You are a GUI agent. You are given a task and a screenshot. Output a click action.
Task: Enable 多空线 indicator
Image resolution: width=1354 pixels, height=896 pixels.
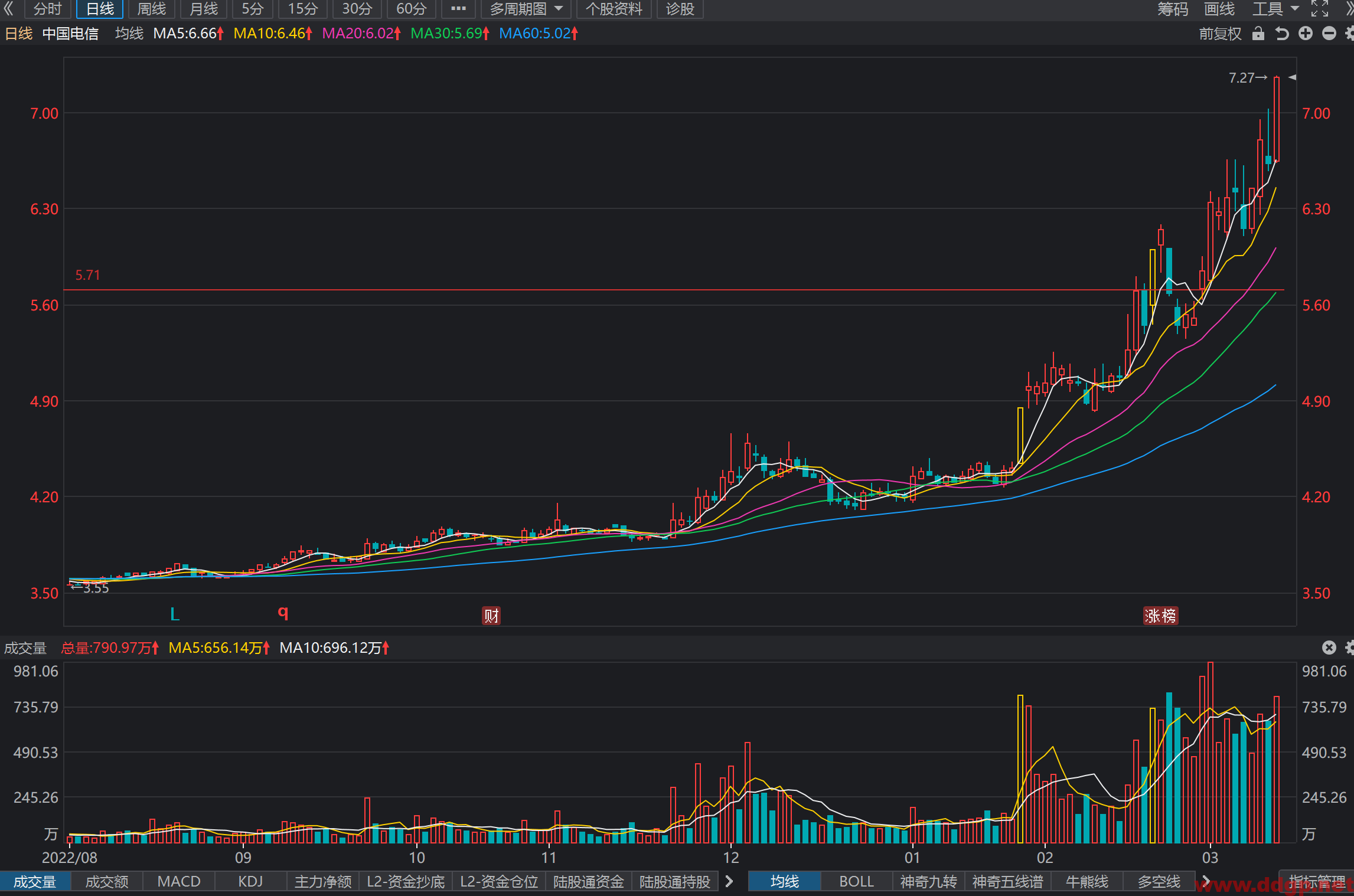[x=1159, y=881]
